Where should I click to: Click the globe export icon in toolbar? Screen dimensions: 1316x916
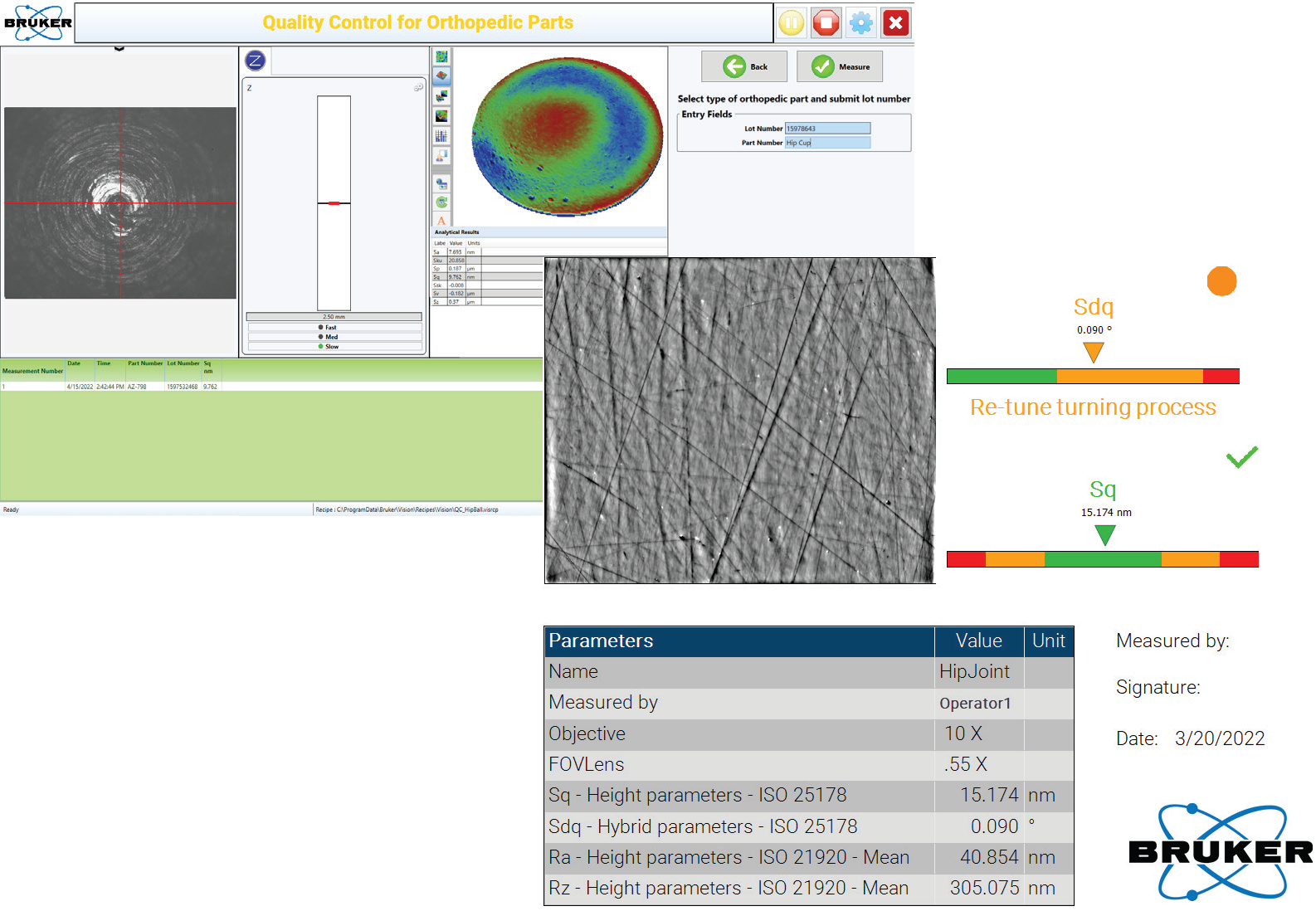point(441,184)
